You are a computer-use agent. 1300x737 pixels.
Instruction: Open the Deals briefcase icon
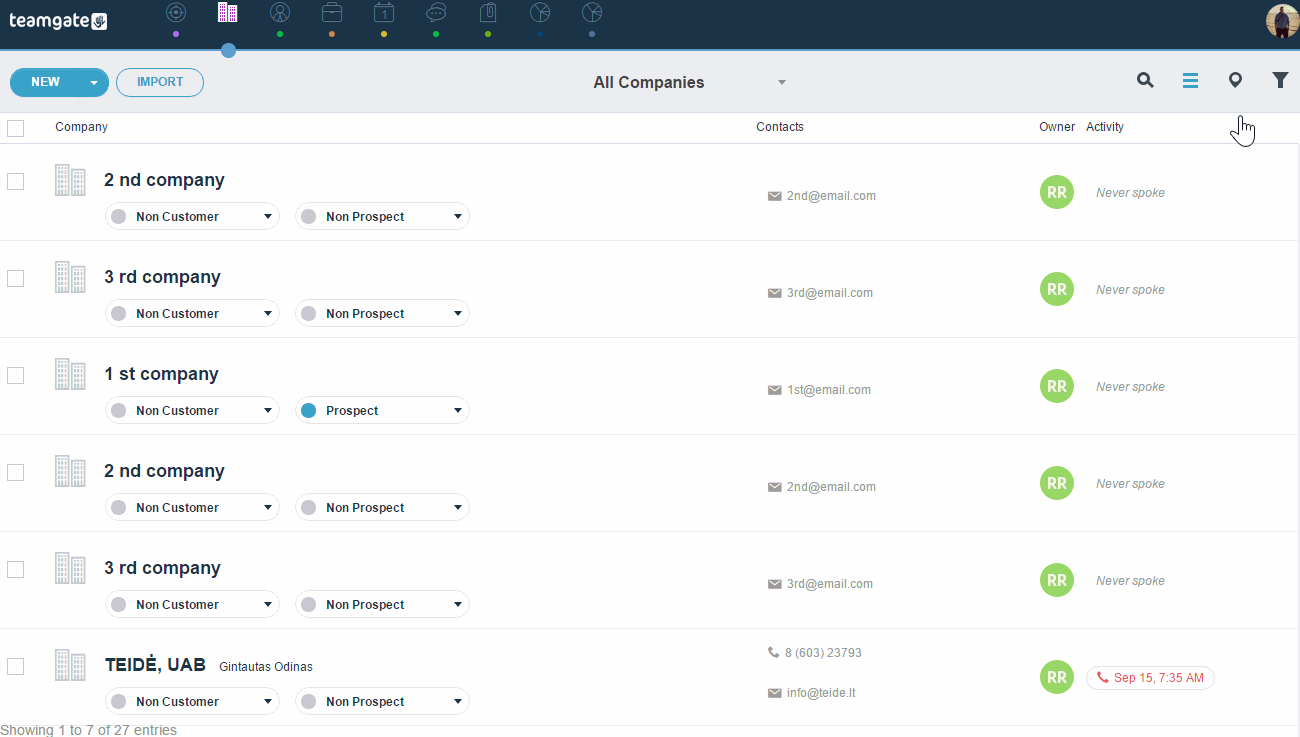(332, 12)
